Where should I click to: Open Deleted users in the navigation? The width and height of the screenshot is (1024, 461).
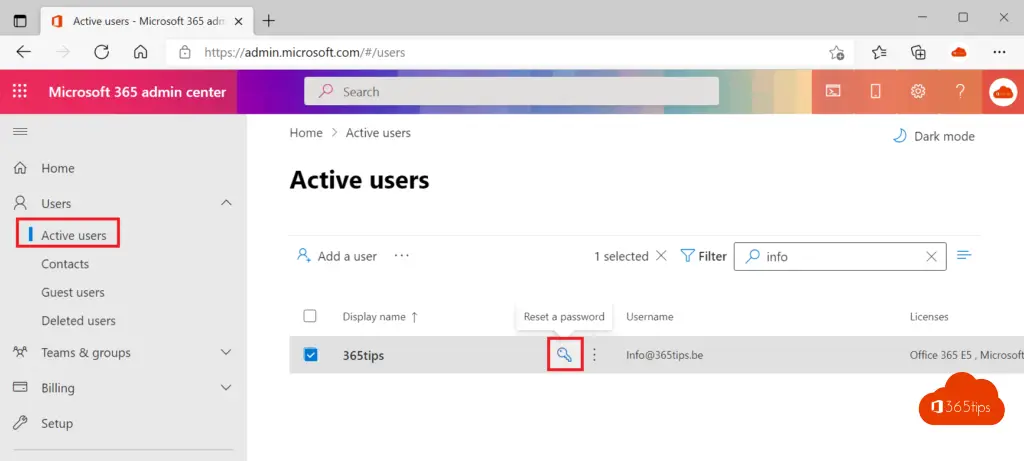pos(78,321)
